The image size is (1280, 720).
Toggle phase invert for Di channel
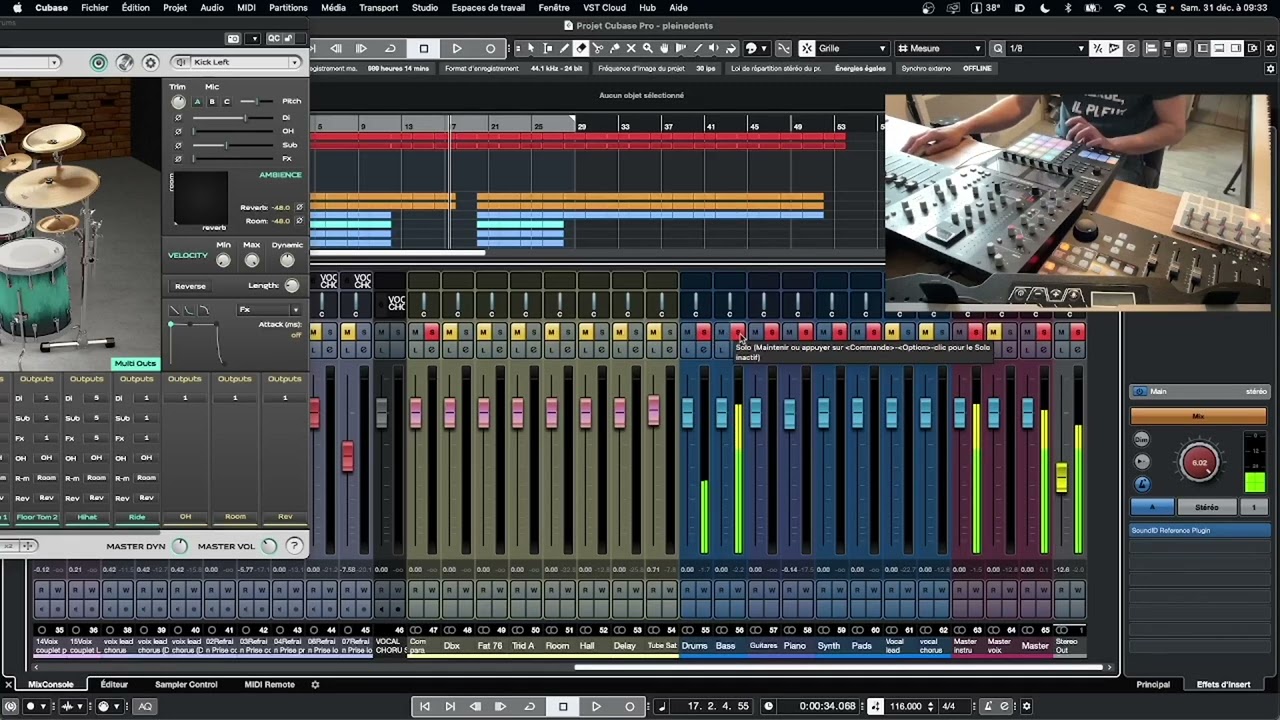(x=178, y=118)
